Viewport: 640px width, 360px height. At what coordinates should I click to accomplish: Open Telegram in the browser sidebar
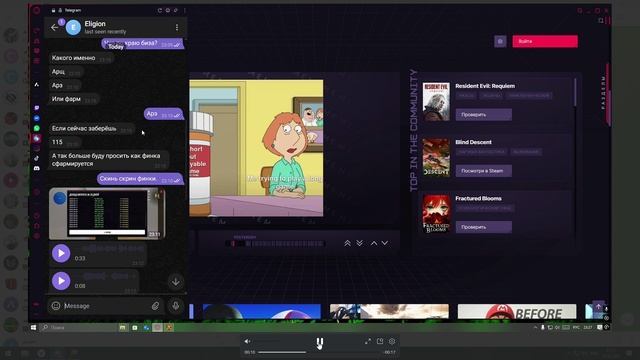coord(37,138)
